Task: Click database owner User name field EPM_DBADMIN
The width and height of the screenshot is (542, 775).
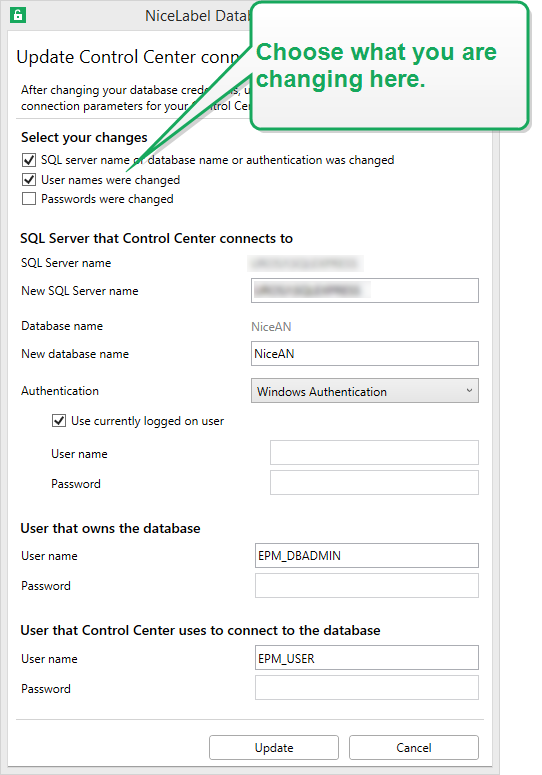Action: pos(367,556)
